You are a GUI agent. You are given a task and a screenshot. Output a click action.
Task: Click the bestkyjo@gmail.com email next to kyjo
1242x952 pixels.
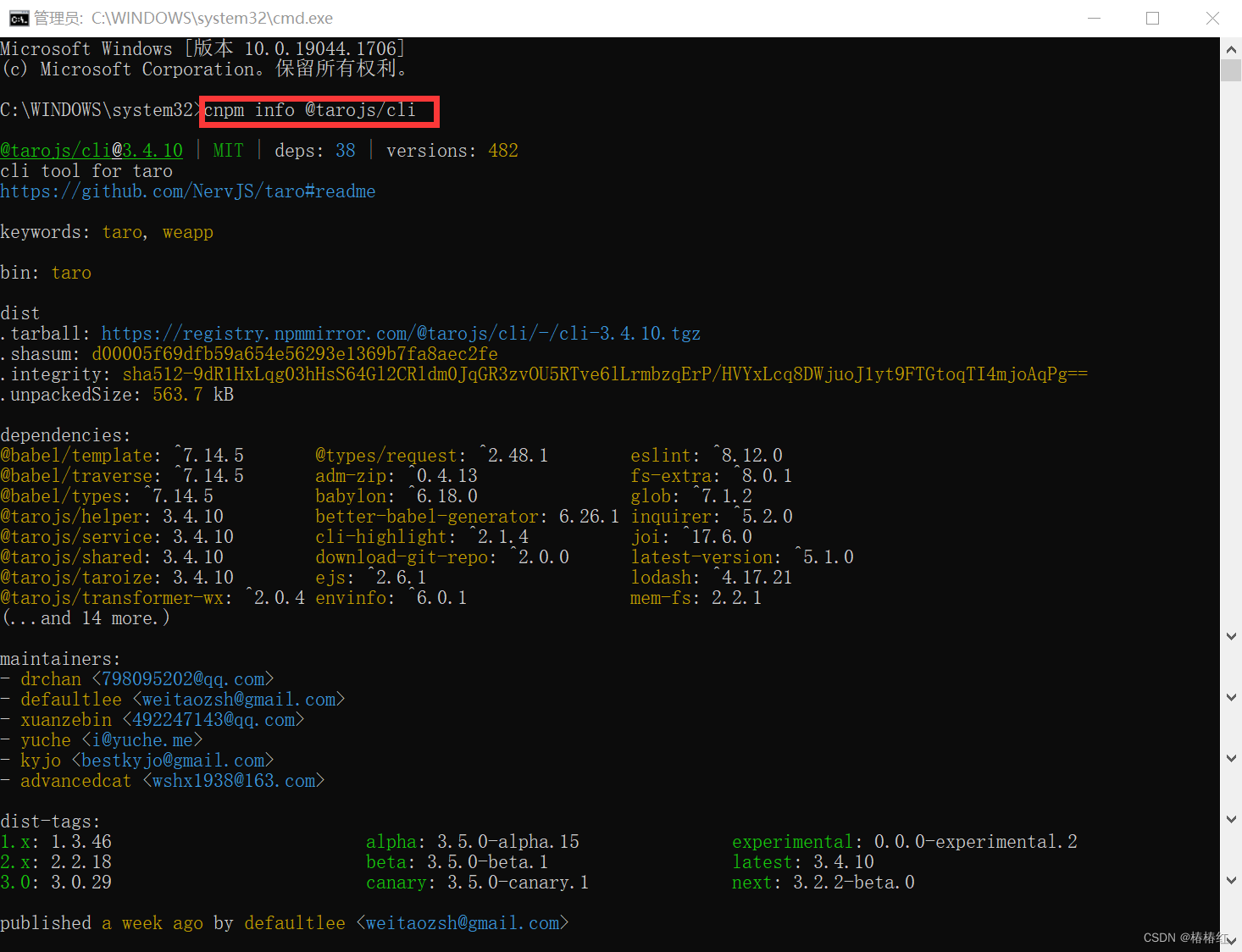click(172, 760)
